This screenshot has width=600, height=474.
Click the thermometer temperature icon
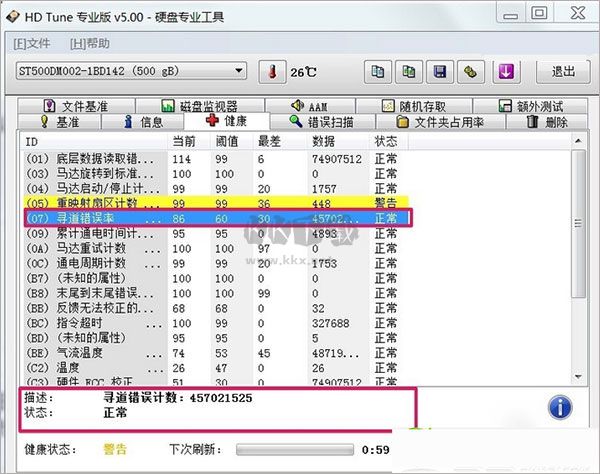[x=272, y=72]
